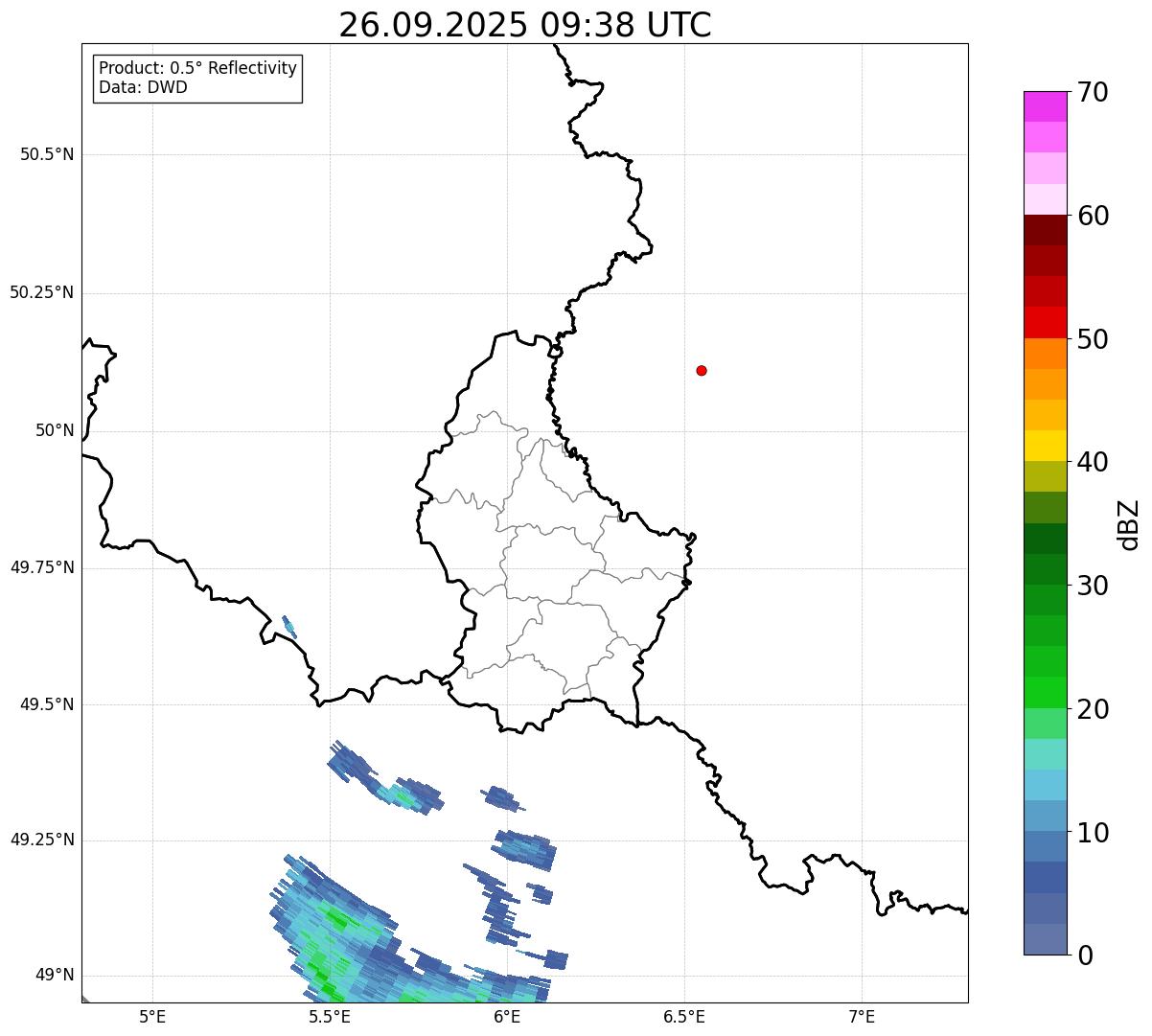
Task: Pick the white-pink swatch just above 60
Action: click(1045, 199)
